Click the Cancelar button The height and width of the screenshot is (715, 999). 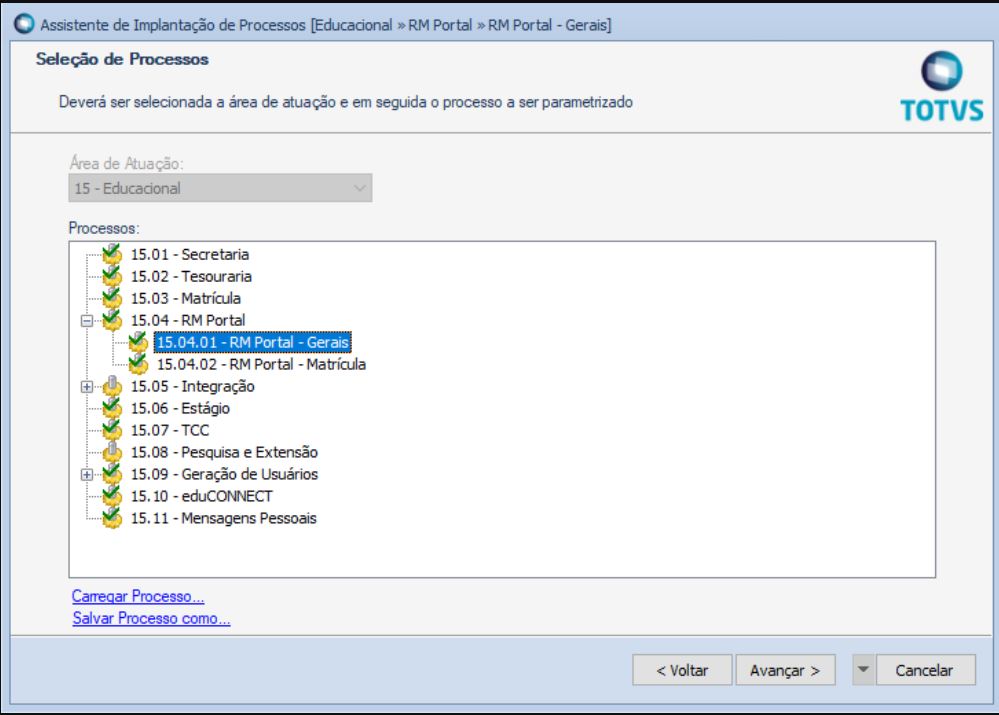pos(925,670)
